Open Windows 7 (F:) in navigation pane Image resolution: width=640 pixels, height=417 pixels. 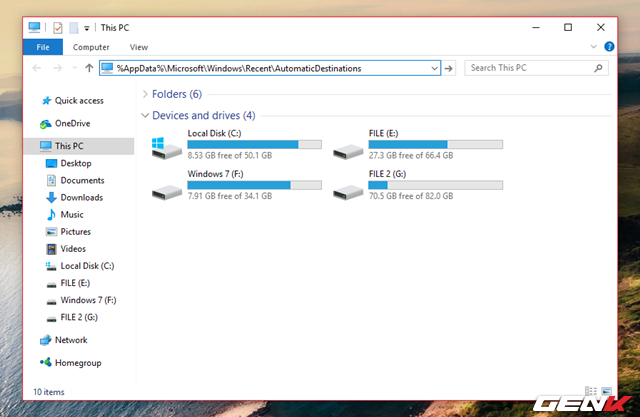[x=81, y=300]
